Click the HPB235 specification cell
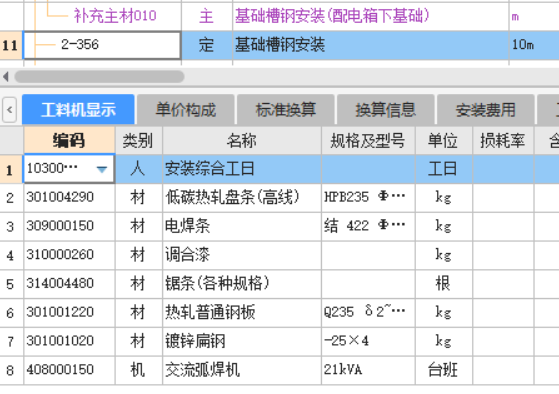The image size is (559, 394). (368, 198)
